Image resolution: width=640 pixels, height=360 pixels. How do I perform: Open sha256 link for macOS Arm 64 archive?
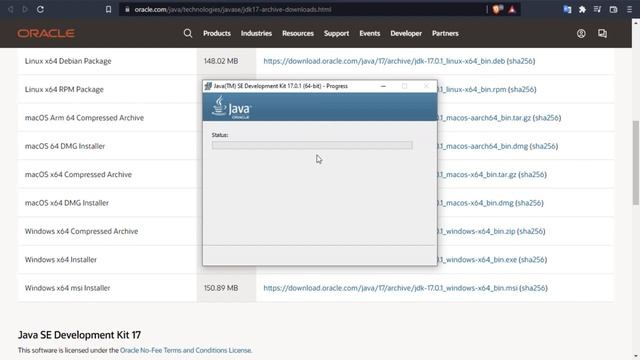tap(547, 118)
